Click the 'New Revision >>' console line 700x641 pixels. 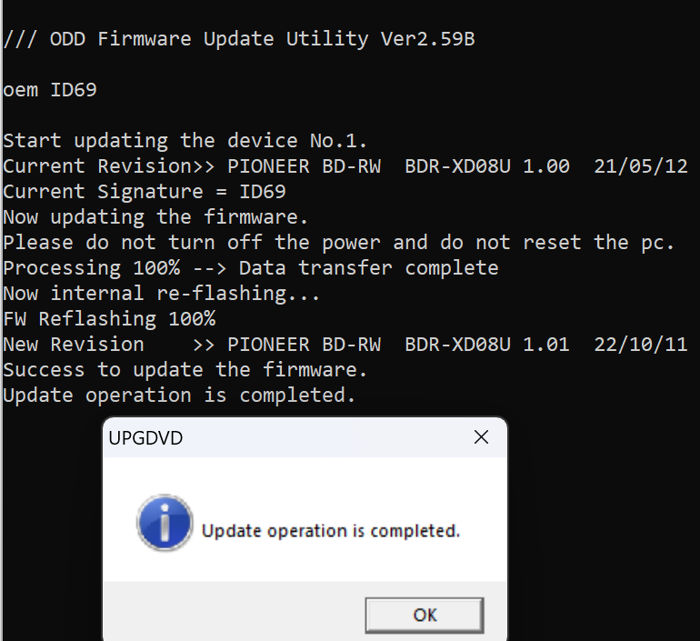(345, 345)
